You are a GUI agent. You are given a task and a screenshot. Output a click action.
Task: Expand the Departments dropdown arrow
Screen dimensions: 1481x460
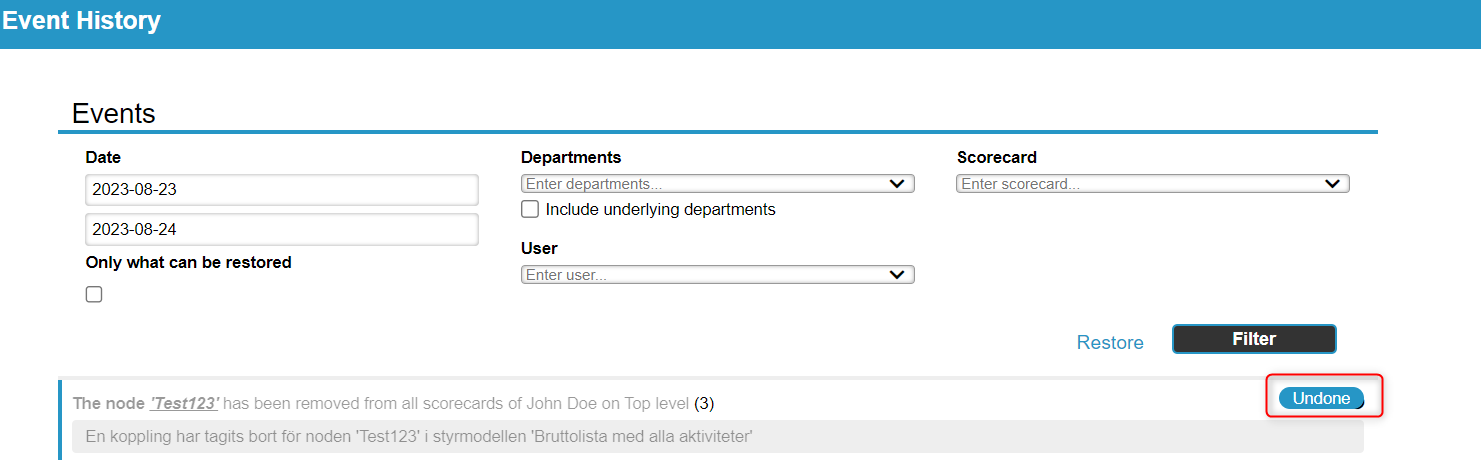[897, 184]
